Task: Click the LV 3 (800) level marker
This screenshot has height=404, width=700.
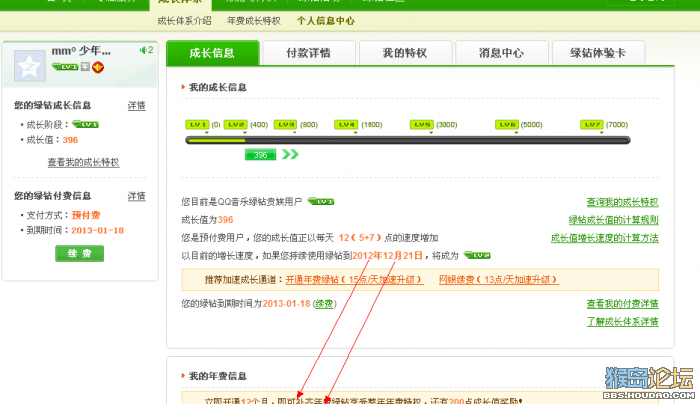Action: 286,125
